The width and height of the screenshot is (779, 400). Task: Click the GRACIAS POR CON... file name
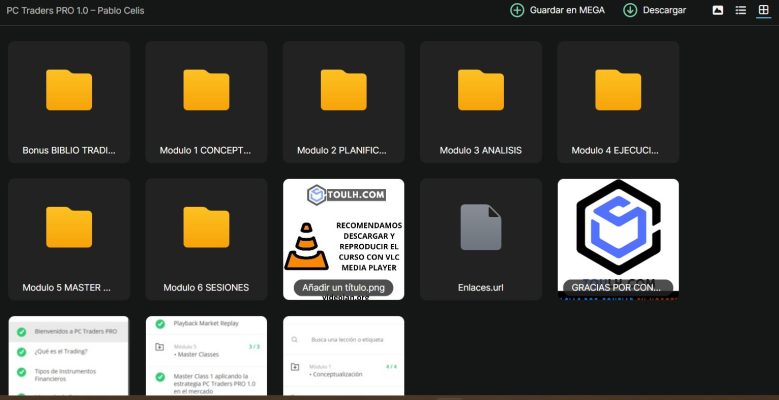[x=616, y=287]
